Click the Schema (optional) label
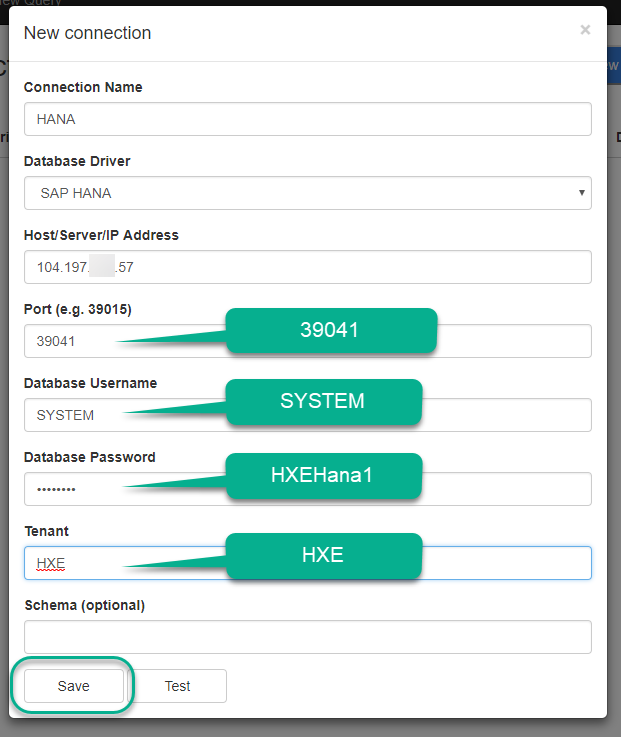The height and width of the screenshot is (737, 621). pos(85,605)
